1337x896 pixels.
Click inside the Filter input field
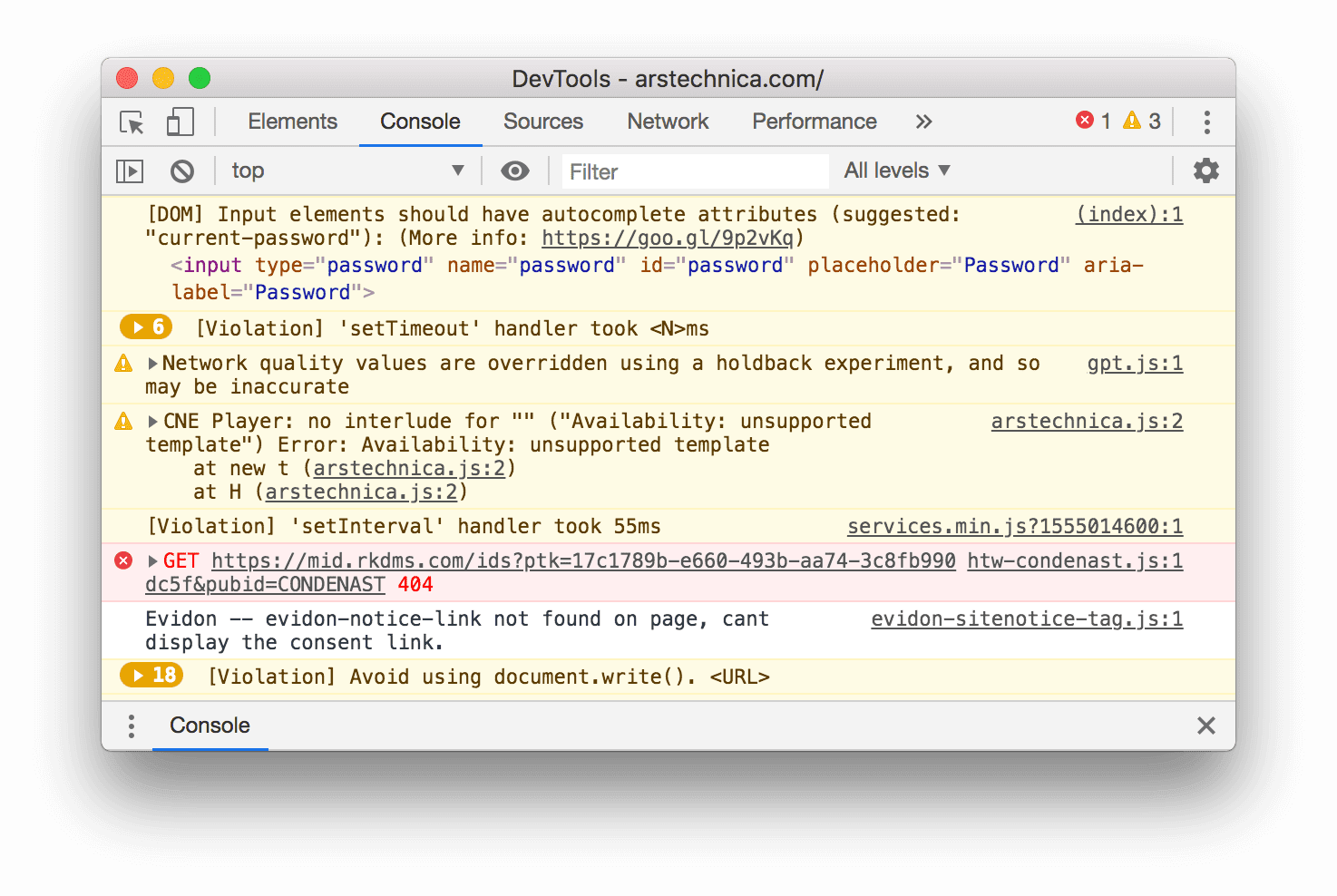click(694, 171)
